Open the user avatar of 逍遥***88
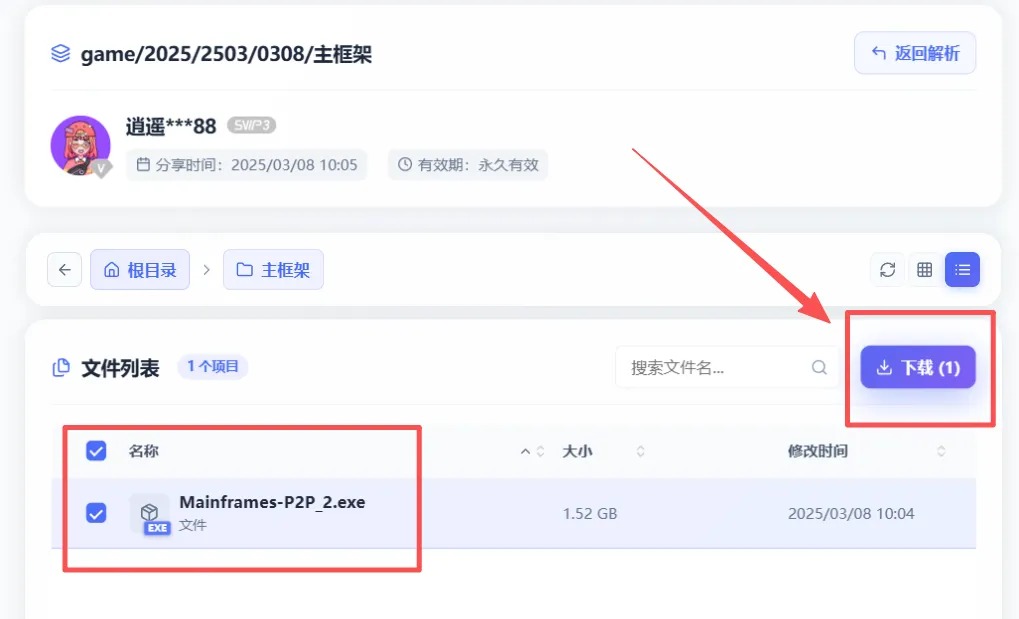 81,146
